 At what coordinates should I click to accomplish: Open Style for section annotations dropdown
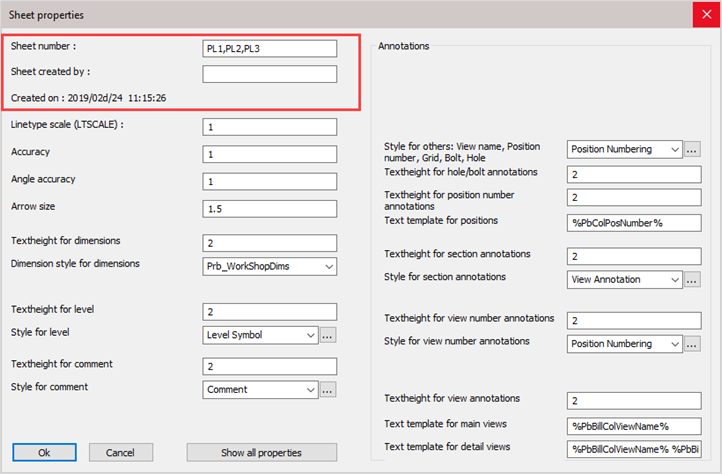625,279
